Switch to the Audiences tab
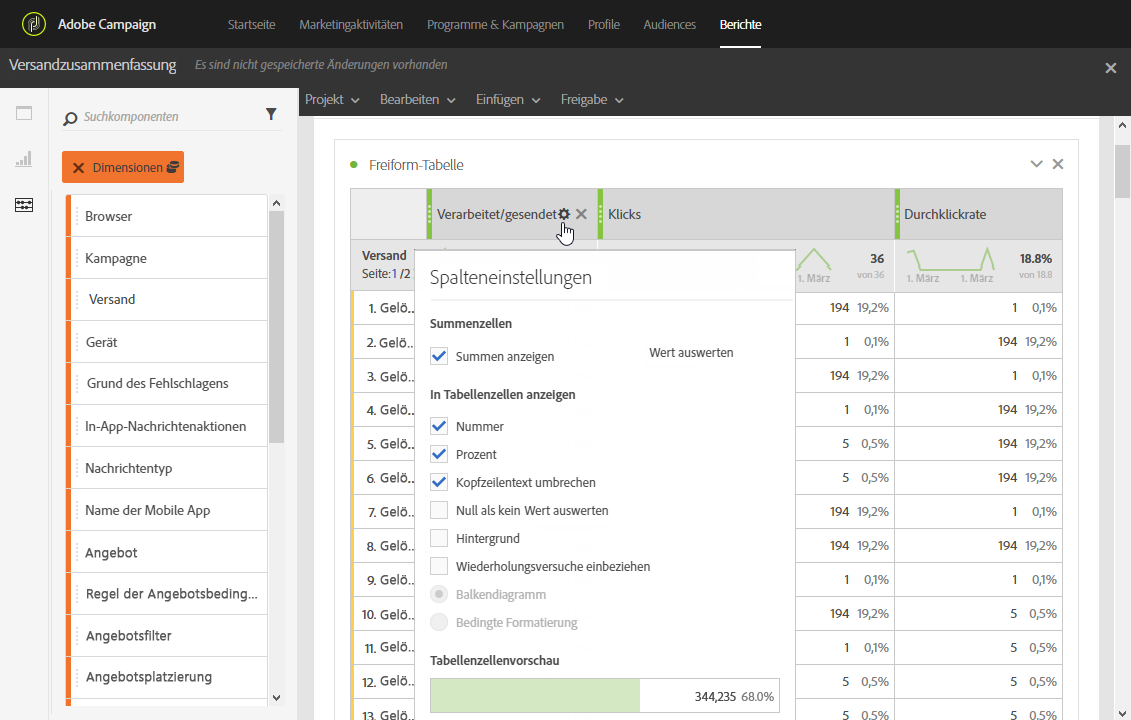Screen dimensions: 1131x720 (x=669, y=24)
